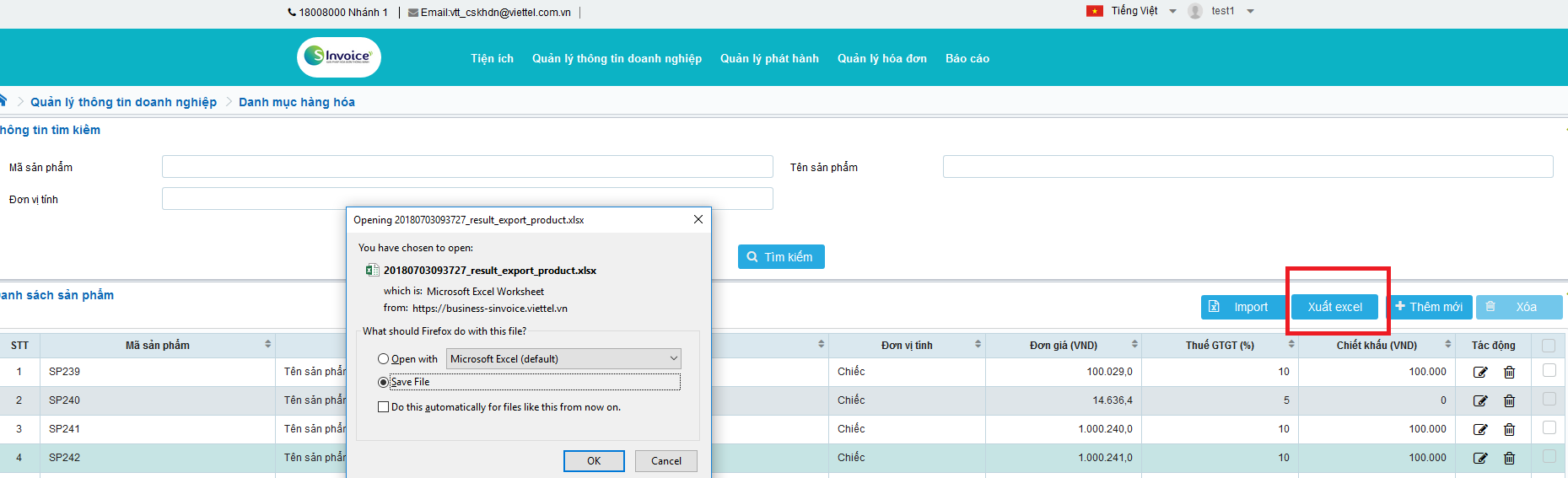Image resolution: width=1568 pixels, height=478 pixels.
Task: Close the file opening dialog
Action: (x=698, y=219)
